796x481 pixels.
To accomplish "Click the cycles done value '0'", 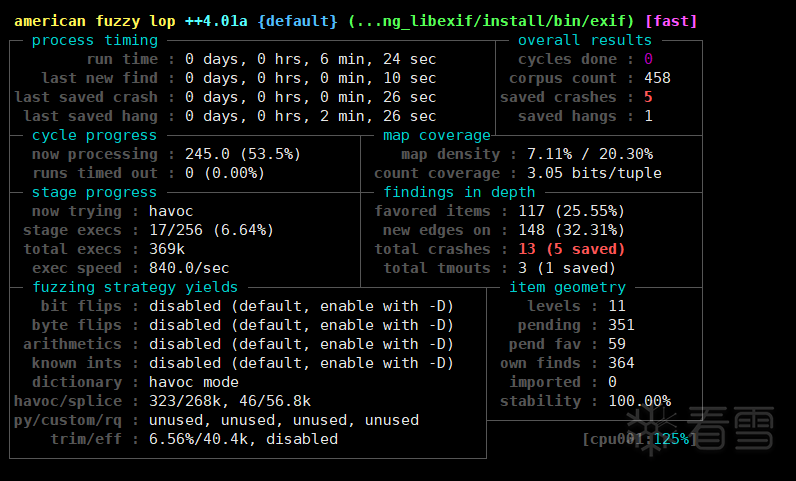I will [648, 59].
